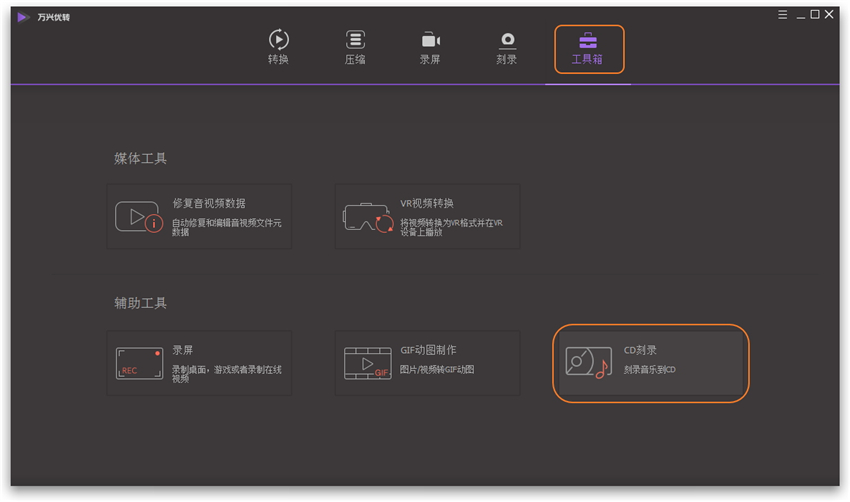Open the hamburger menu icon in the title bar
This screenshot has height=502, width=850.
coord(782,15)
